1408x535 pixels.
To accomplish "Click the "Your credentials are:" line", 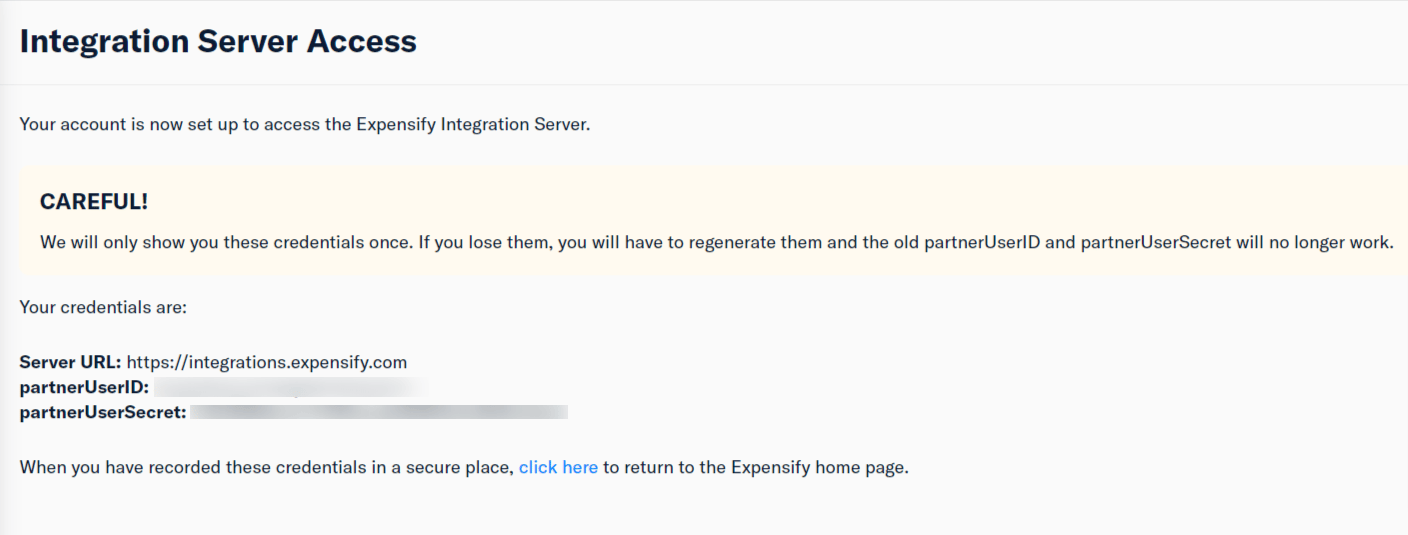I will click(103, 307).
